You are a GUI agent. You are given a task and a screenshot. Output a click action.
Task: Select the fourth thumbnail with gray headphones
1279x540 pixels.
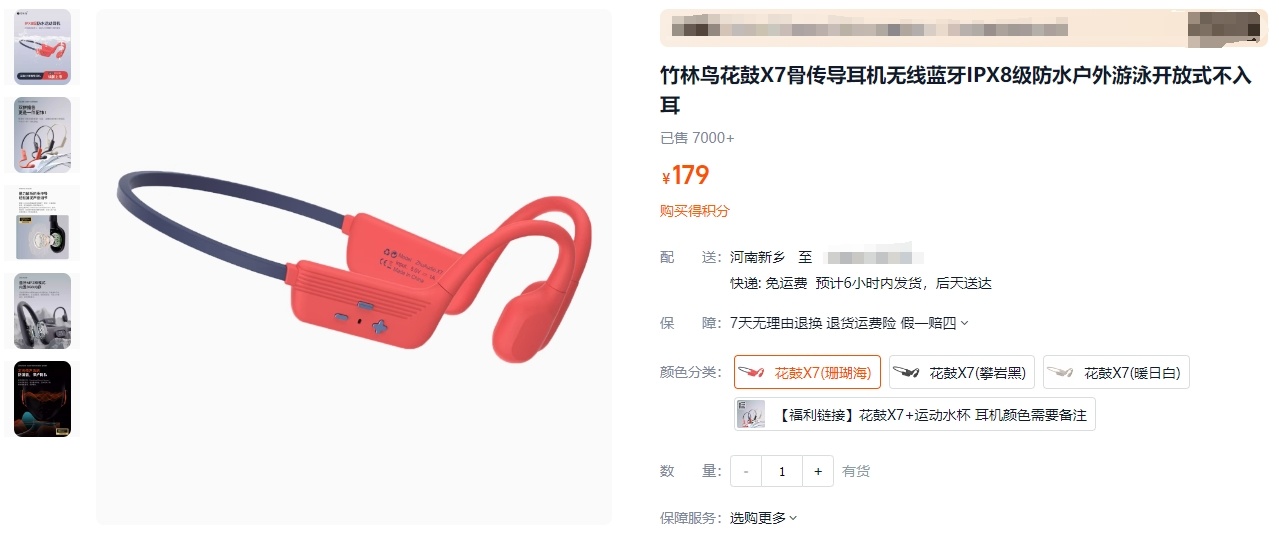[43, 310]
